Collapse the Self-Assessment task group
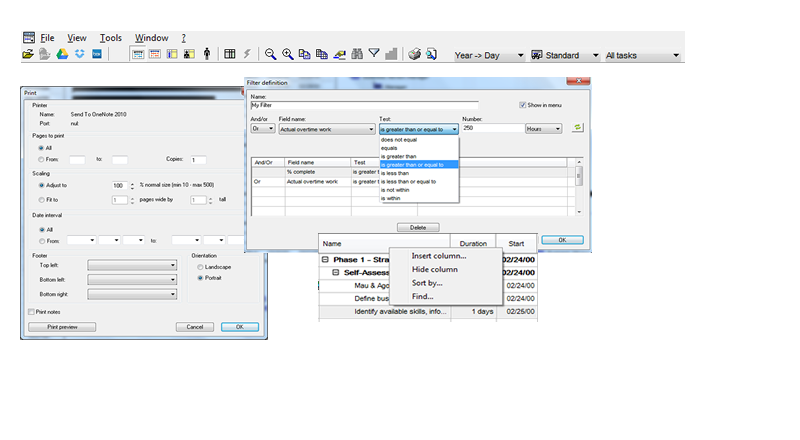The image size is (800, 440). pyautogui.click(x=335, y=272)
